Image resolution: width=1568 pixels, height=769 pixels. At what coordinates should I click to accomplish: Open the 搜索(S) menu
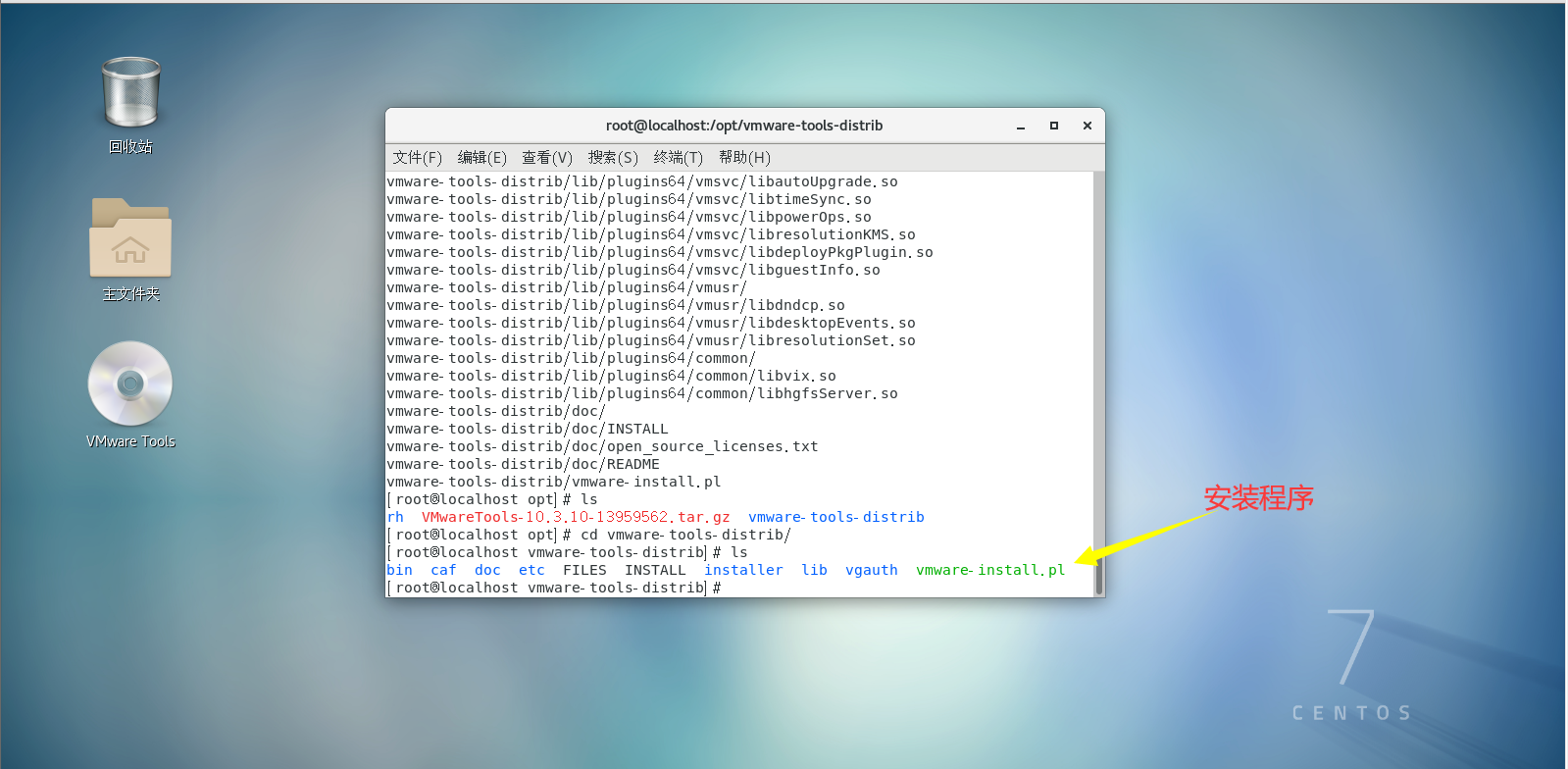click(x=613, y=158)
